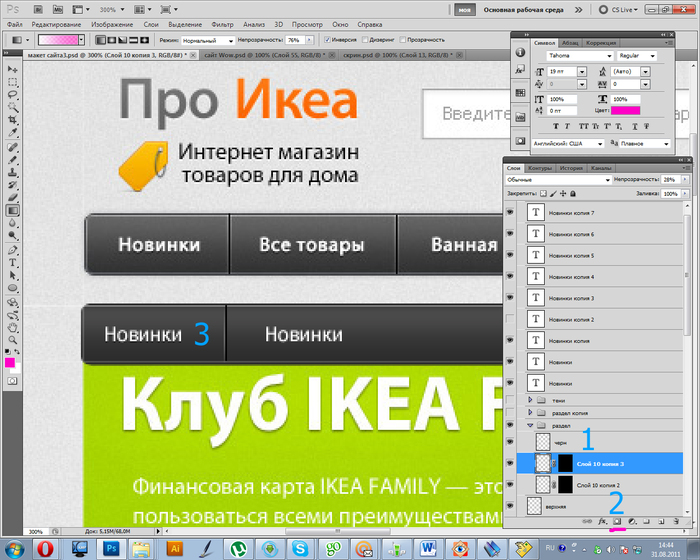Open the CS Live button
Viewport: 700px width, 560px height.
[618, 9]
